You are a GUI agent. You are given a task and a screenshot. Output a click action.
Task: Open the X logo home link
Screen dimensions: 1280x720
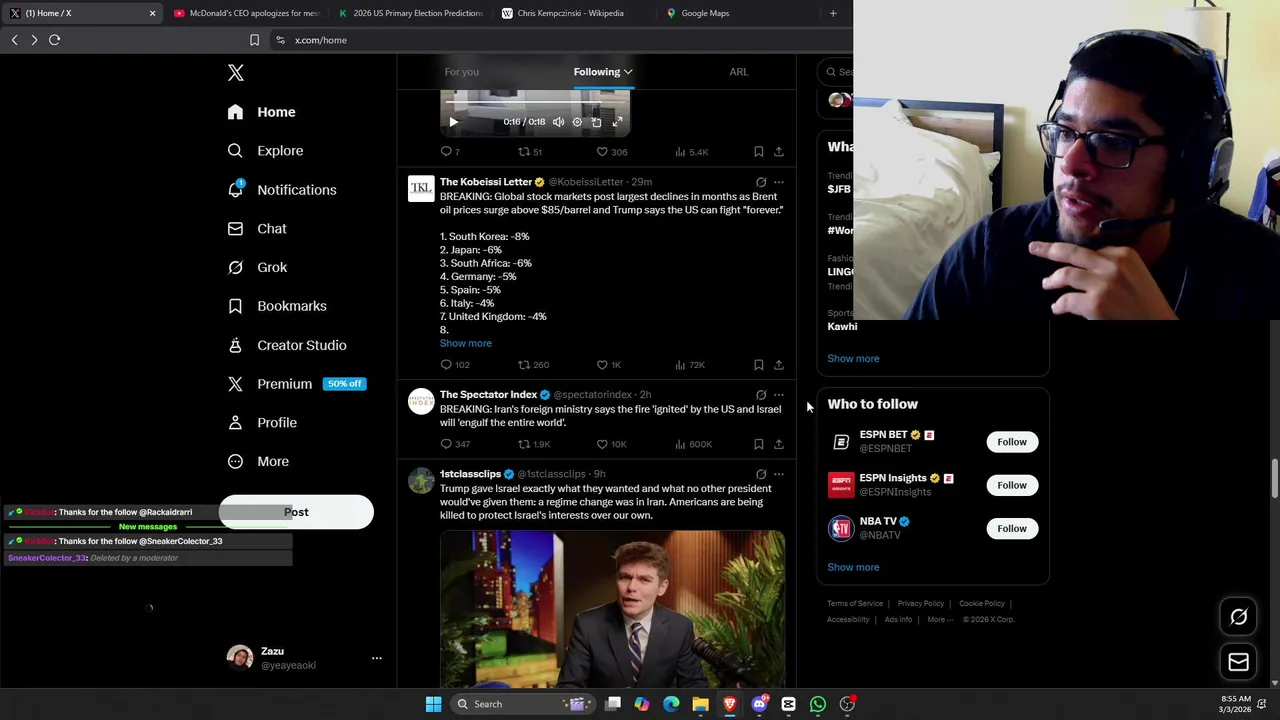tap(236, 73)
